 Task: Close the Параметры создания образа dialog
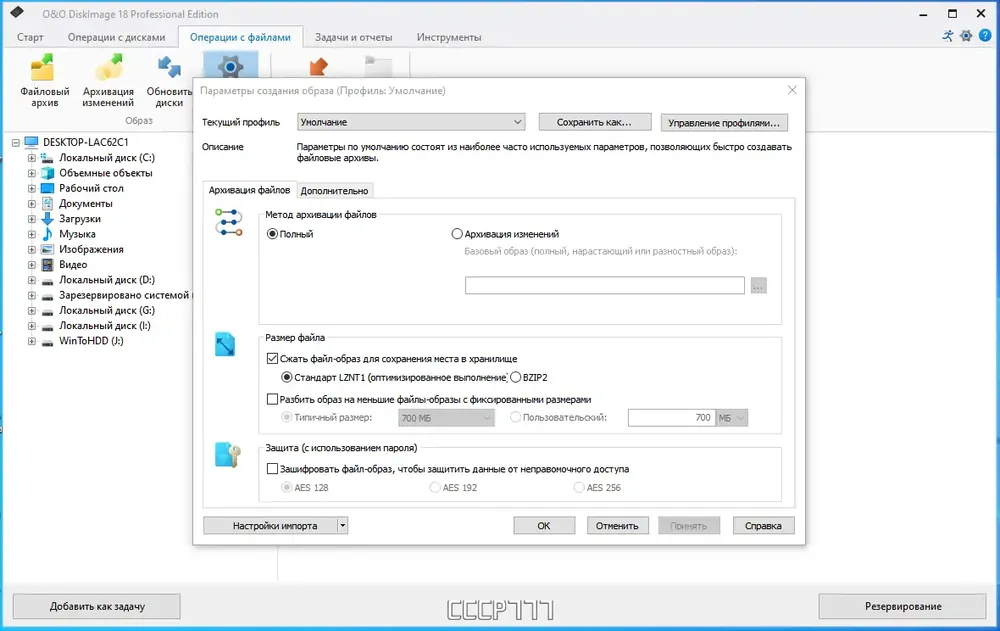(x=792, y=90)
